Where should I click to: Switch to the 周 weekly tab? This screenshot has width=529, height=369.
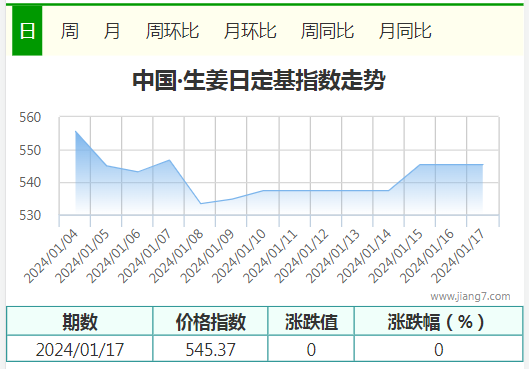[69, 31]
